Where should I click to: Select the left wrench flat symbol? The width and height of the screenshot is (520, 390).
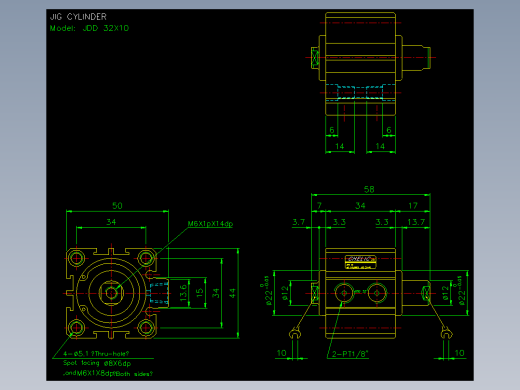[294, 333]
